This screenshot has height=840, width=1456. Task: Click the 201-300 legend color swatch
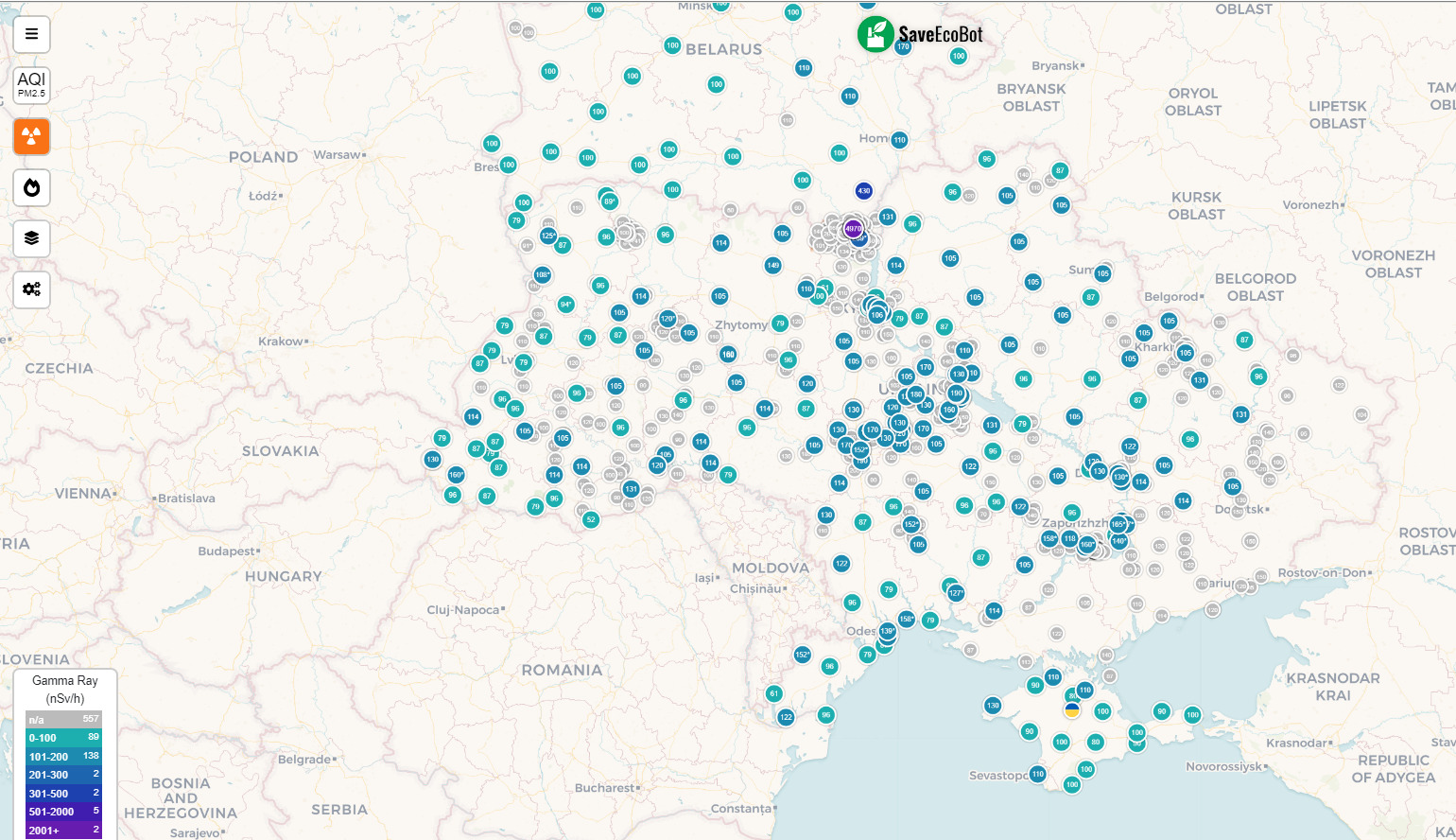[63, 775]
